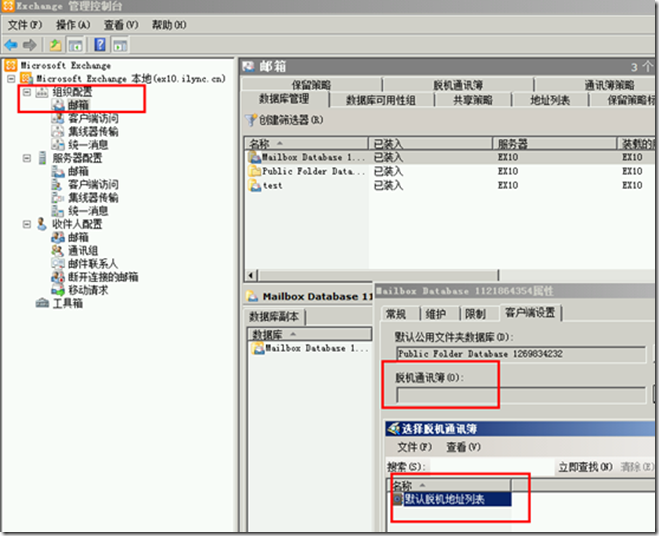Select Mailbox Database 1... in database copies list
This screenshot has height=536, width=659.
click(x=310, y=348)
